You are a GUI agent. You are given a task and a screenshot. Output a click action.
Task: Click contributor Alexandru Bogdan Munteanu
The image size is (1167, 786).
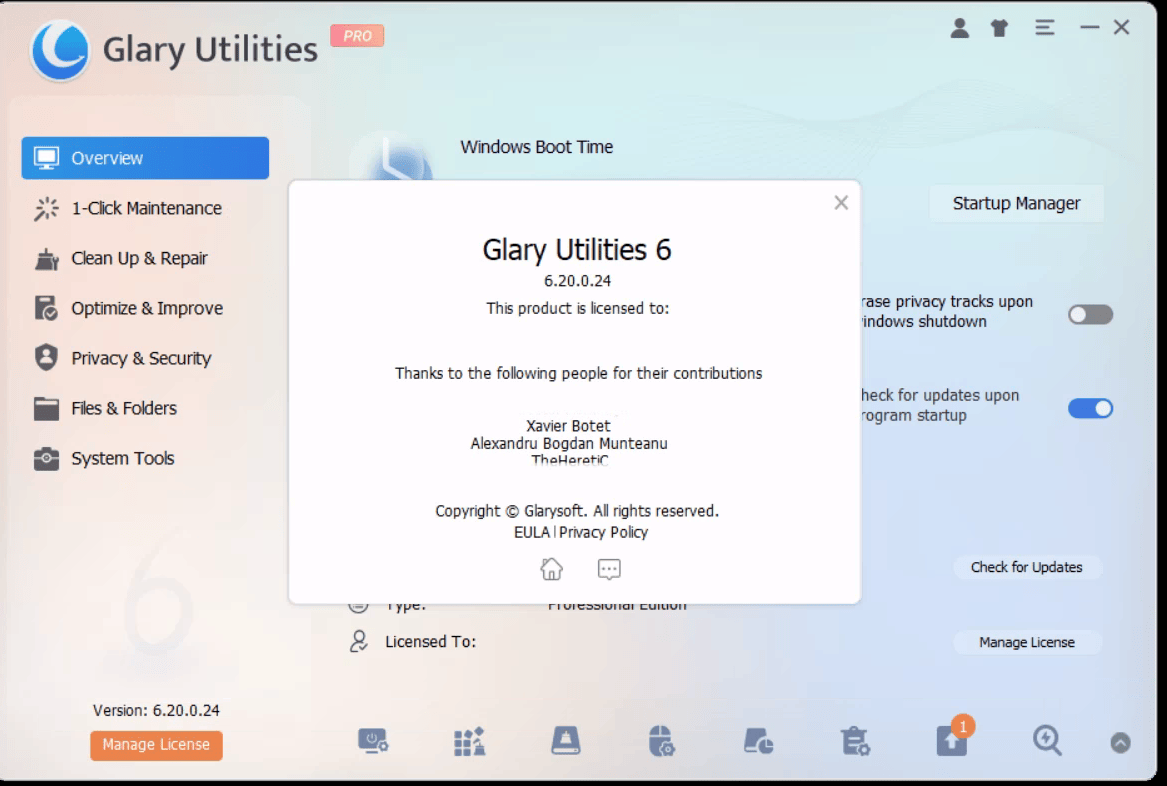[569, 444]
